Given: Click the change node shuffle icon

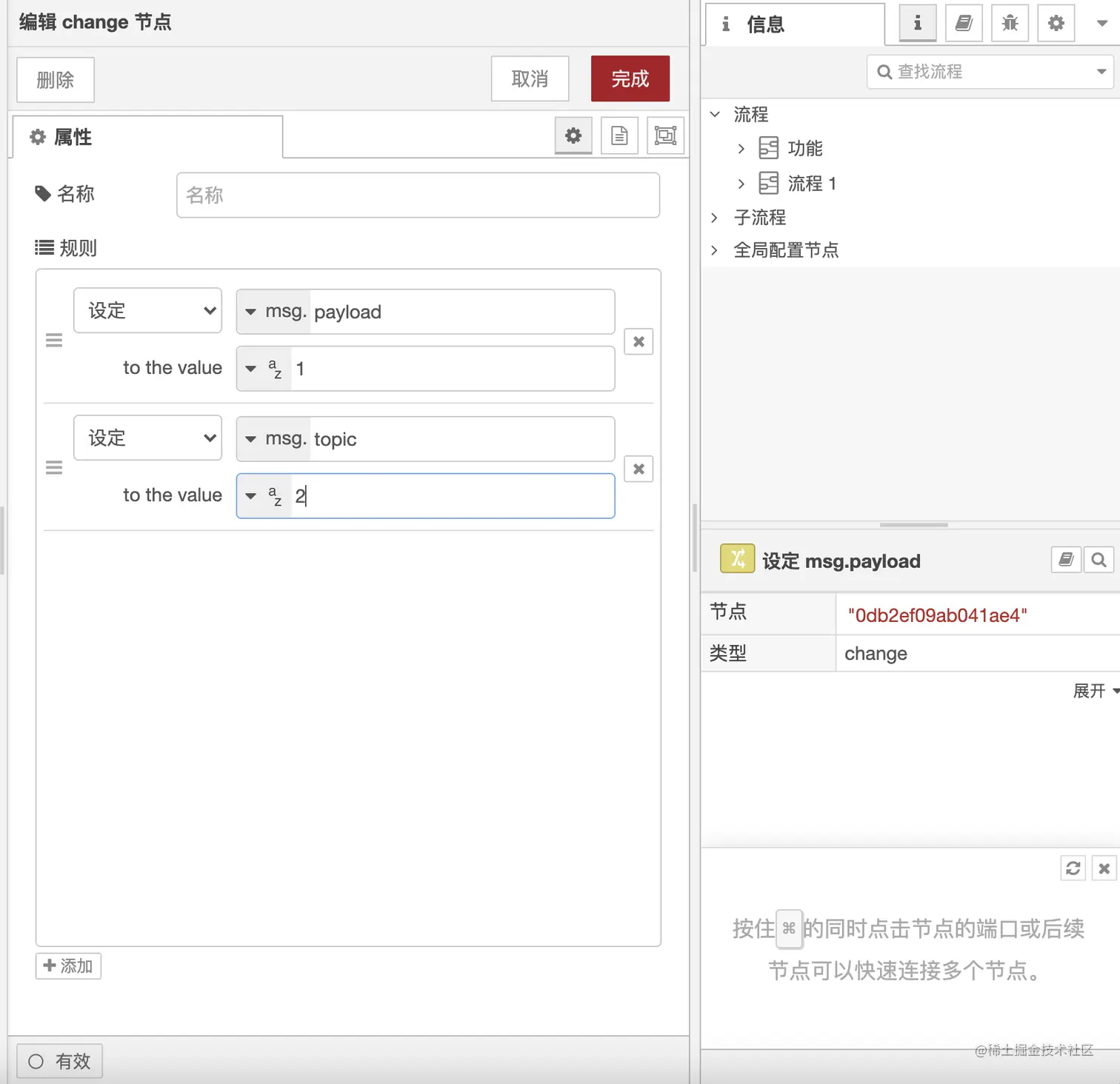Looking at the screenshot, I should (737, 559).
